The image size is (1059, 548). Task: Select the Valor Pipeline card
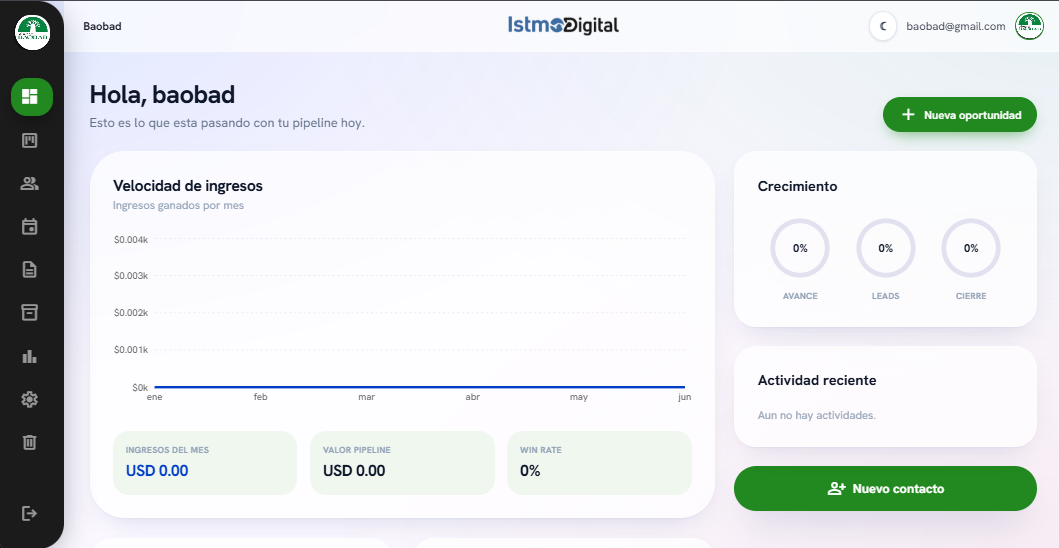[x=403, y=463]
